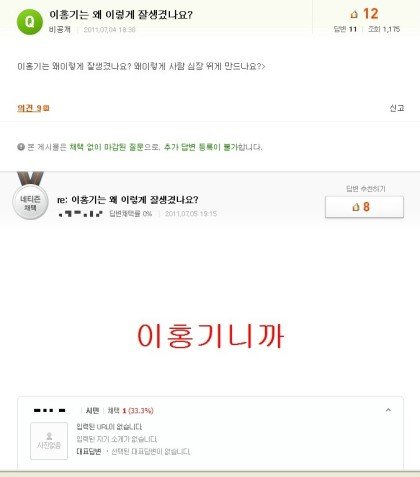Click the gray info icon before notice
Screen dimensions: 420x477
click(x=21, y=147)
